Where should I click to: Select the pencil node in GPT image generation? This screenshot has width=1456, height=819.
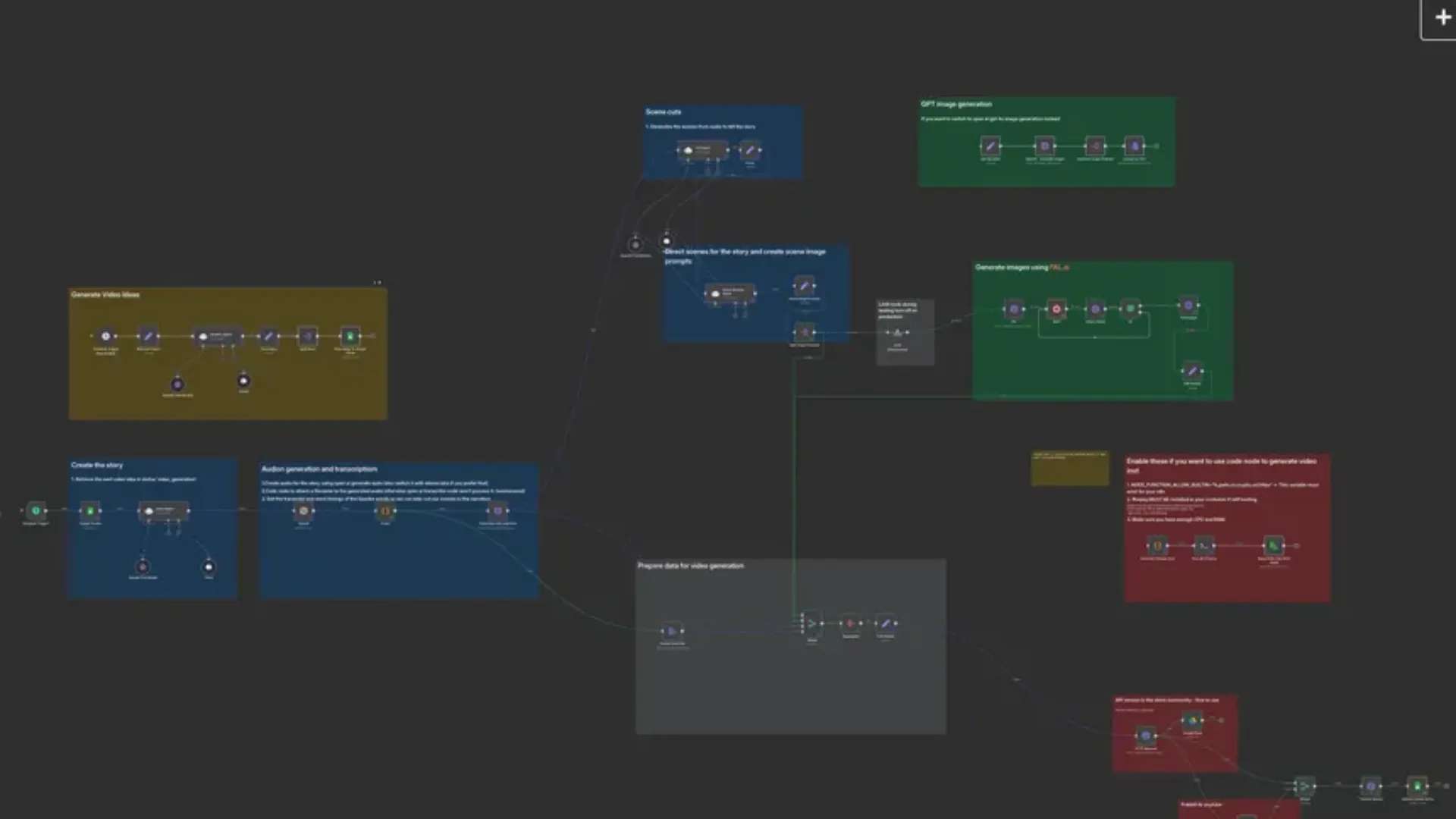click(990, 146)
